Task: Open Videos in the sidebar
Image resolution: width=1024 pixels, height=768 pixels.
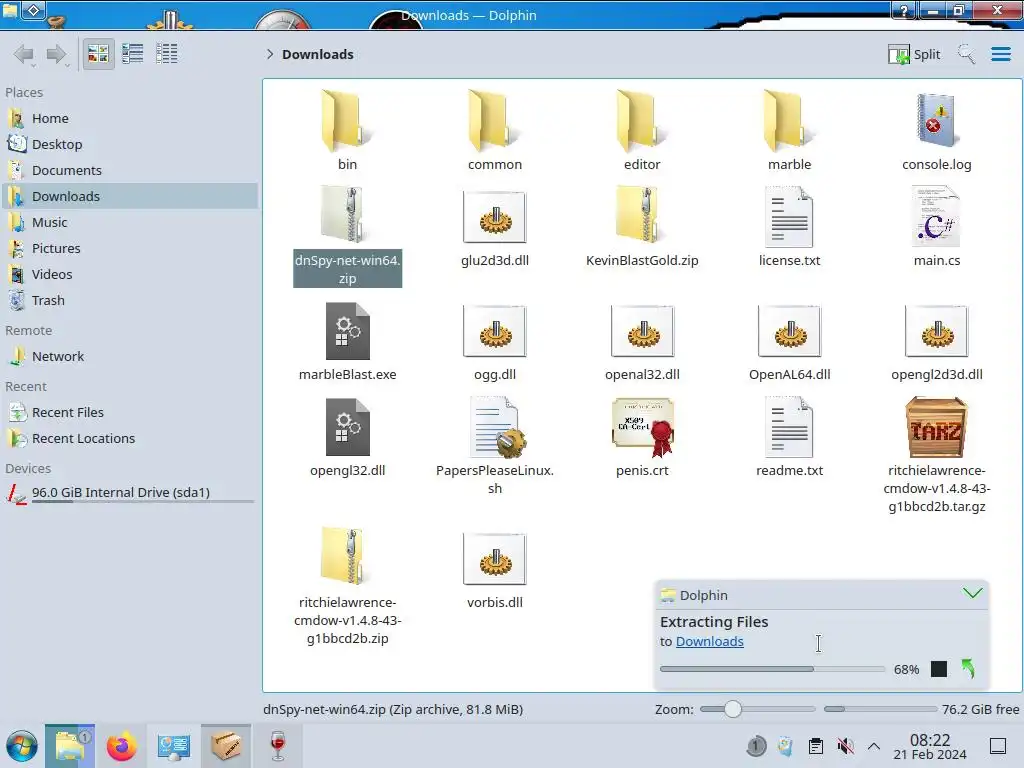Action: 131,275
